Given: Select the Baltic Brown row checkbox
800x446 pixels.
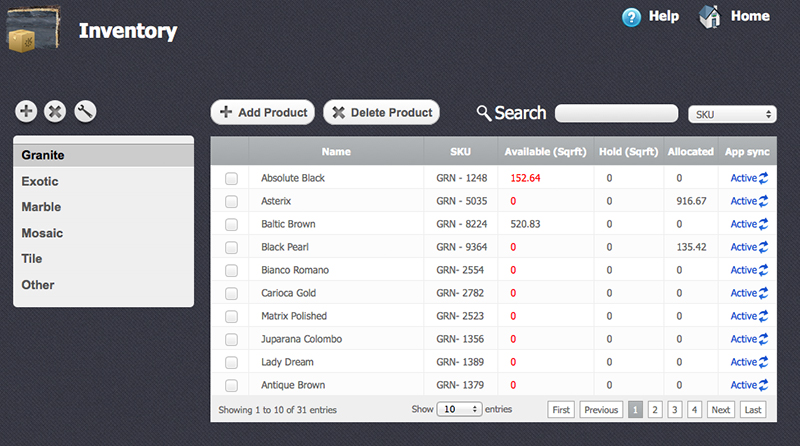Looking at the screenshot, I should click(x=231, y=224).
